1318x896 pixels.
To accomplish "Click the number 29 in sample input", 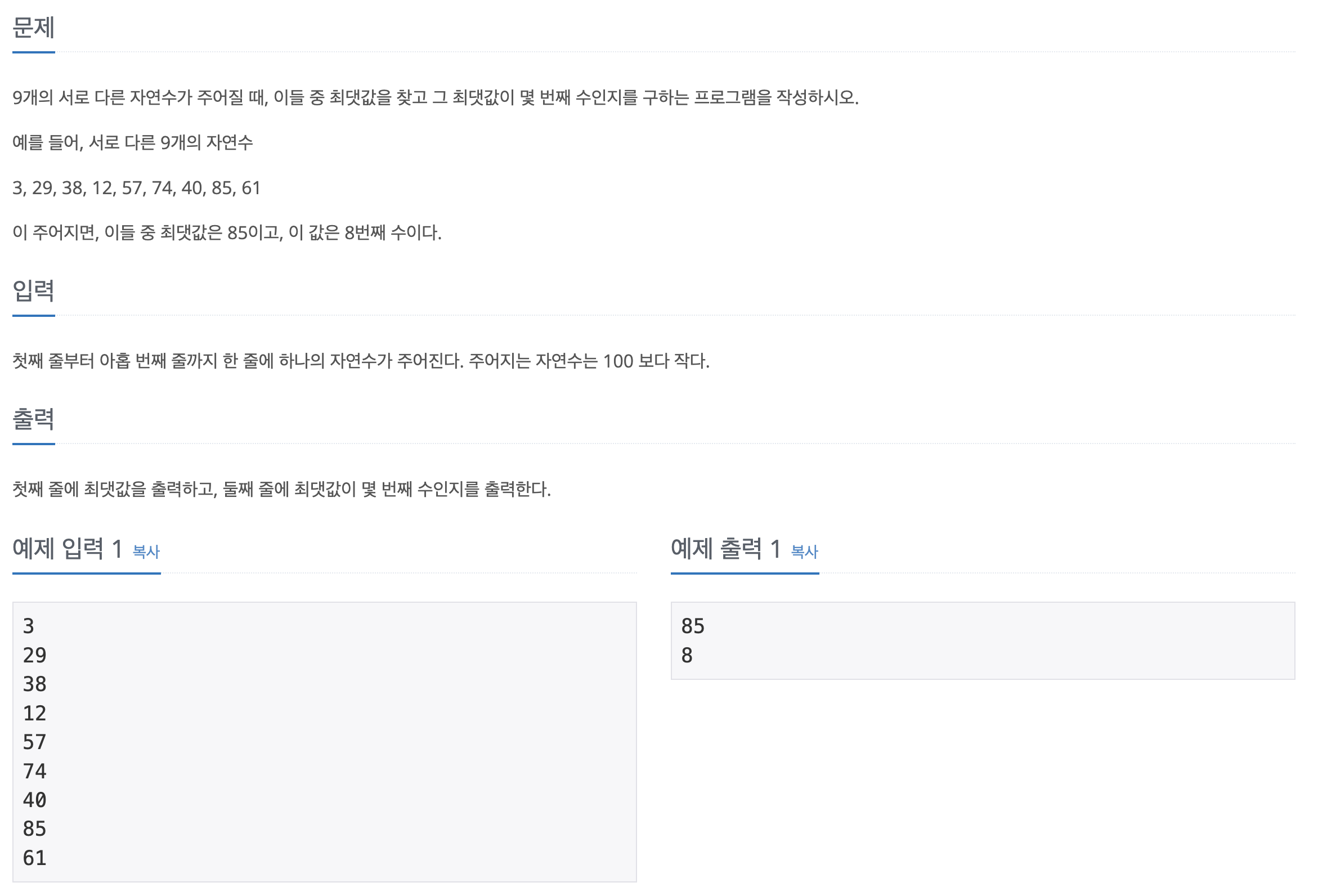I will click(x=34, y=655).
